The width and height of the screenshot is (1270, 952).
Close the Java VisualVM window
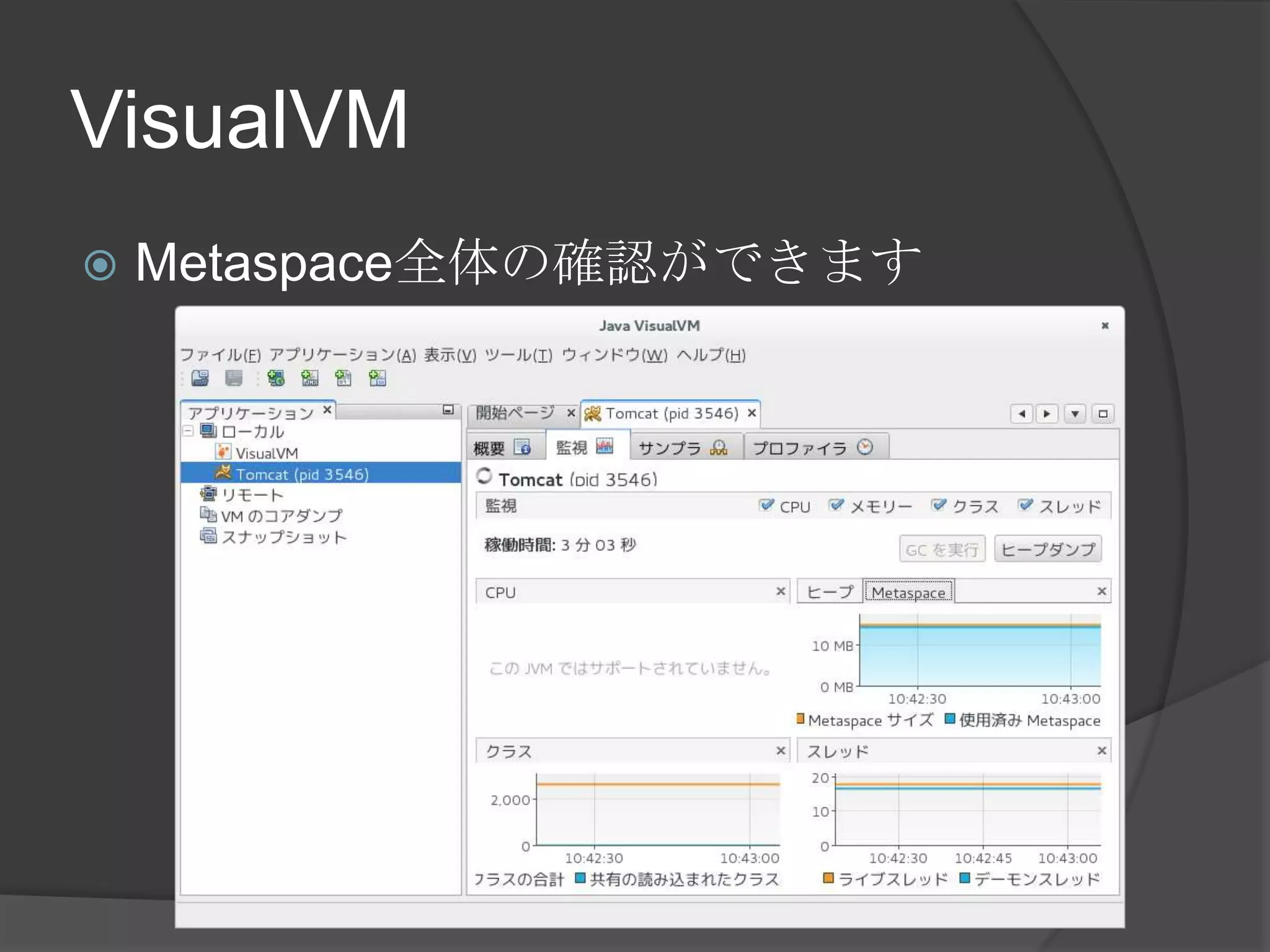point(1104,325)
